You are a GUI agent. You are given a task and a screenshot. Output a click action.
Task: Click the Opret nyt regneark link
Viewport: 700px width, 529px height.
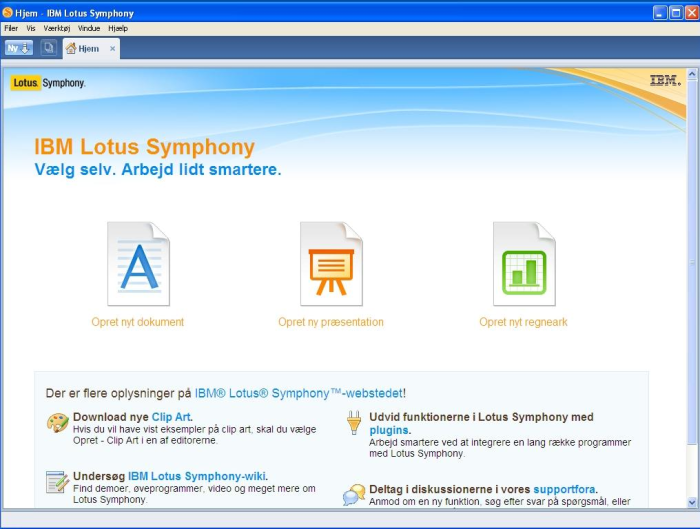pyautogui.click(x=523, y=322)
